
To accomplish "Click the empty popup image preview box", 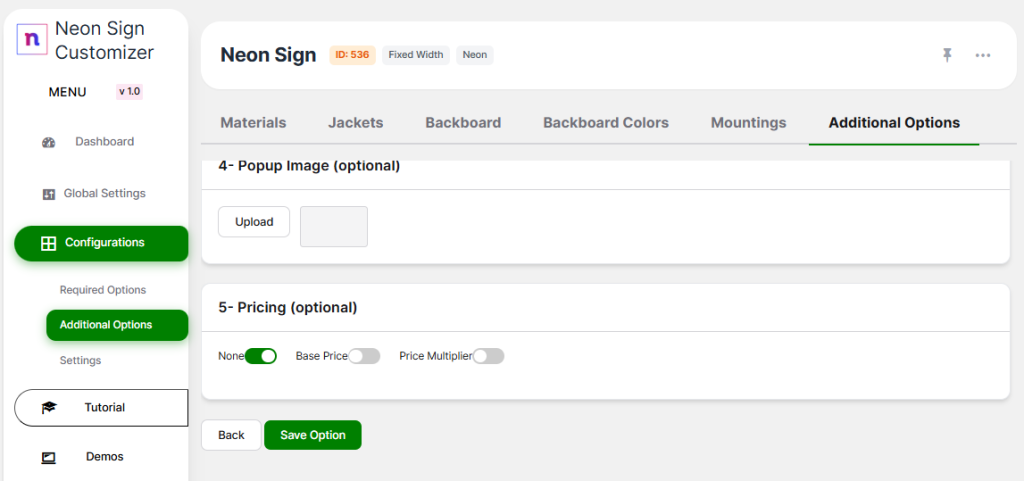I will tap(334, 226).
